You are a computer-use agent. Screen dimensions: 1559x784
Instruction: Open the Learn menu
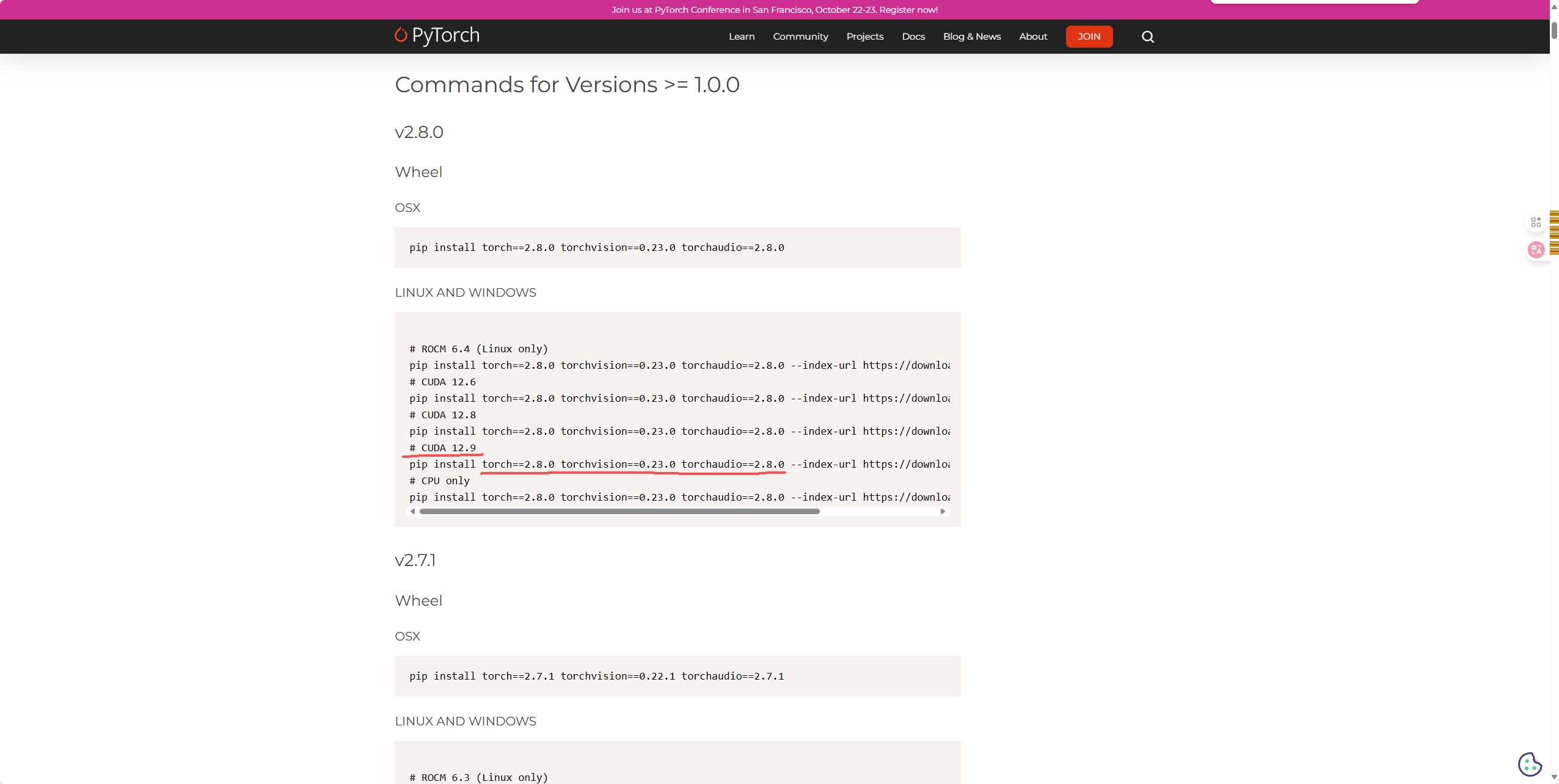pyautogui.click(x=742, y=37)
